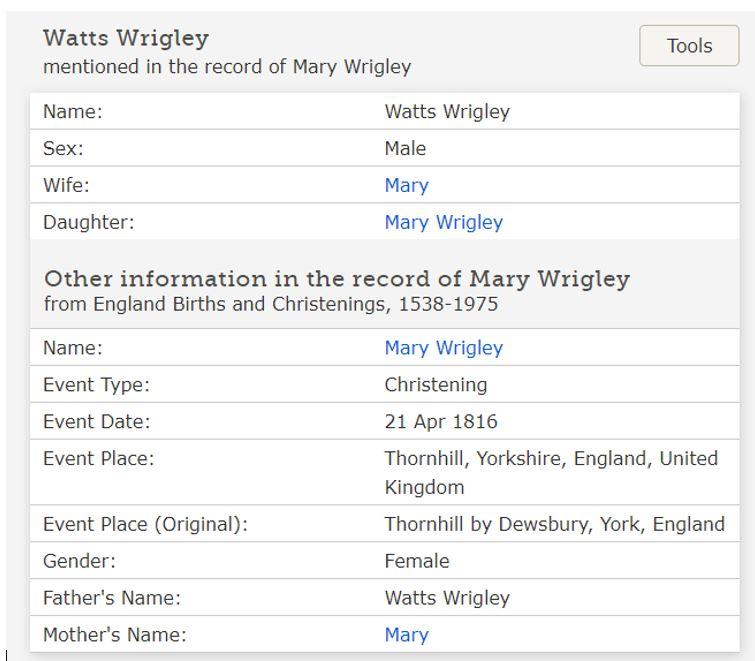Click the Thornhill, Yorkshire event place value

pyautogui.click(x=551, y=459)
